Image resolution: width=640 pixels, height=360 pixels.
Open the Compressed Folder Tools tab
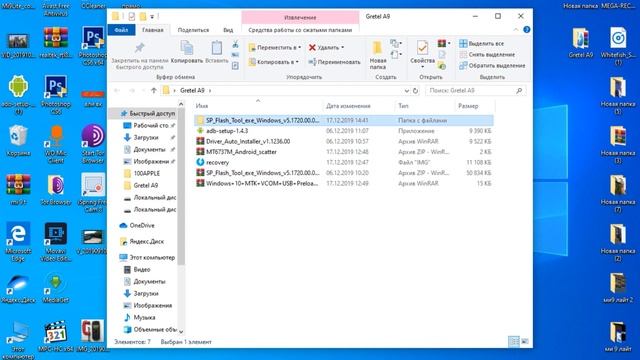(300, 30)
